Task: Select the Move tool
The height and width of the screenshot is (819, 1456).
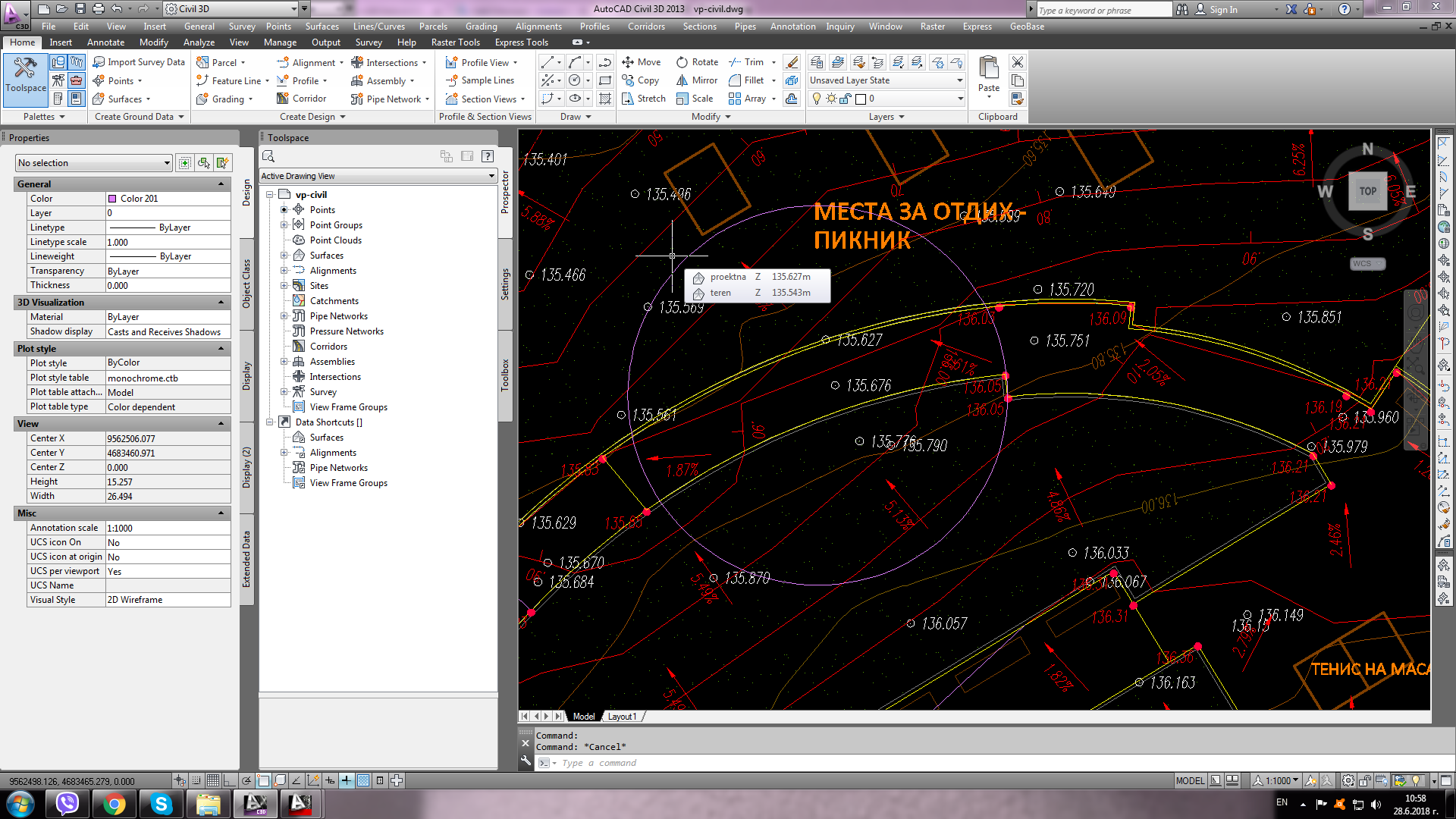Action: (x=642, y=62)
